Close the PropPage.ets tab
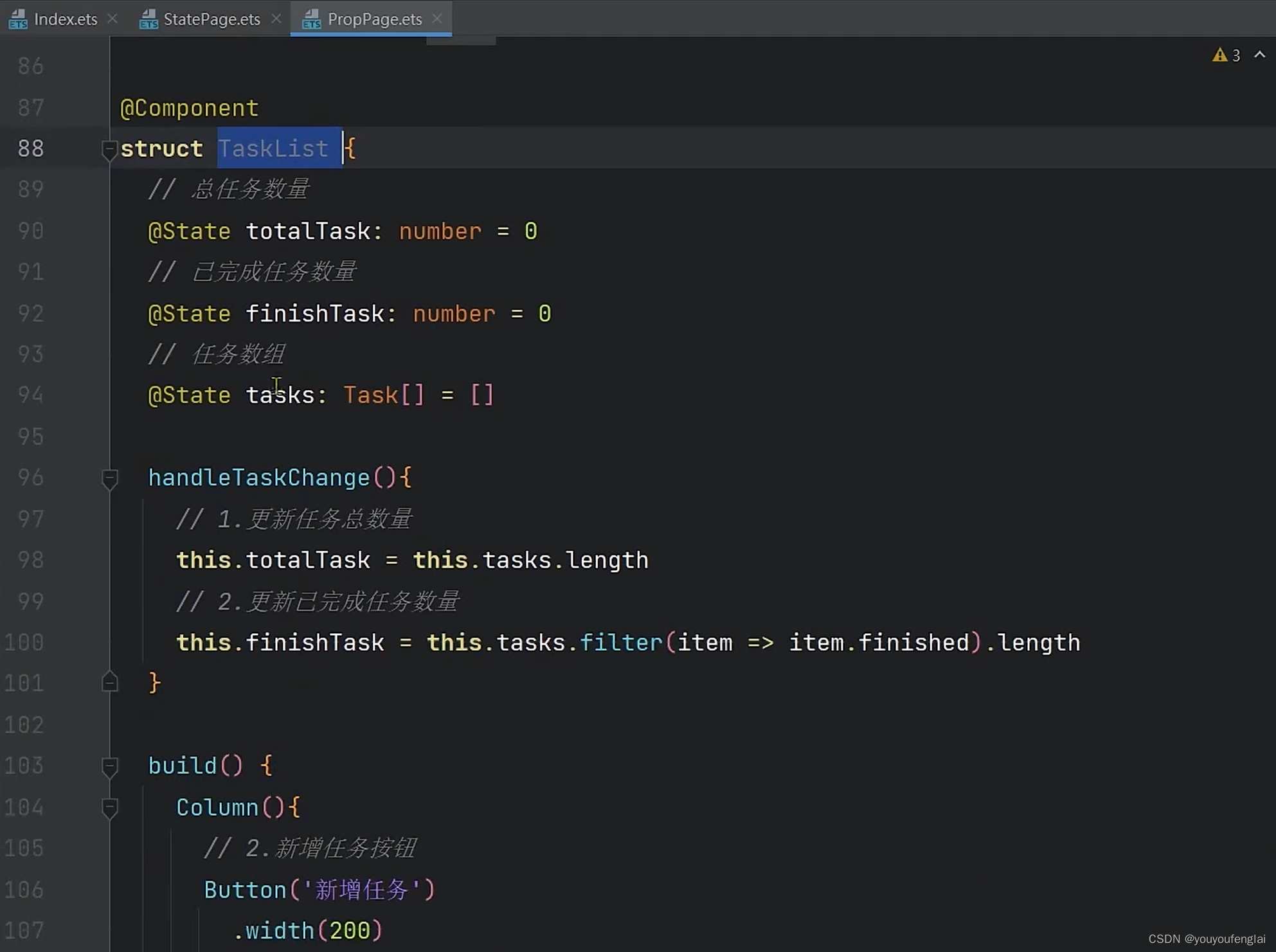The image size is (1276, 952). 437,19
